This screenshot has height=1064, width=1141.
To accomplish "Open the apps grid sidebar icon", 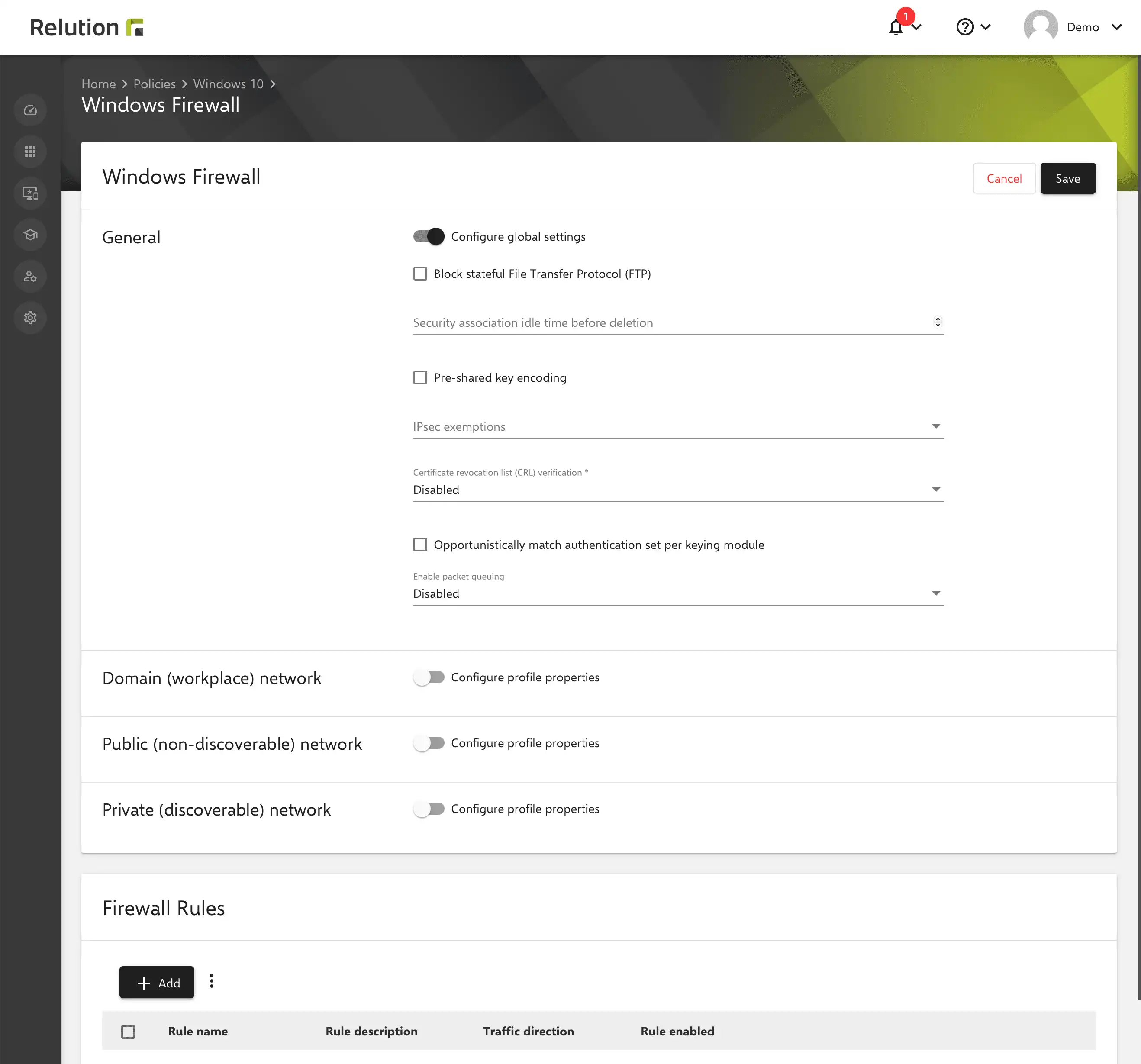I will point(30,152).
